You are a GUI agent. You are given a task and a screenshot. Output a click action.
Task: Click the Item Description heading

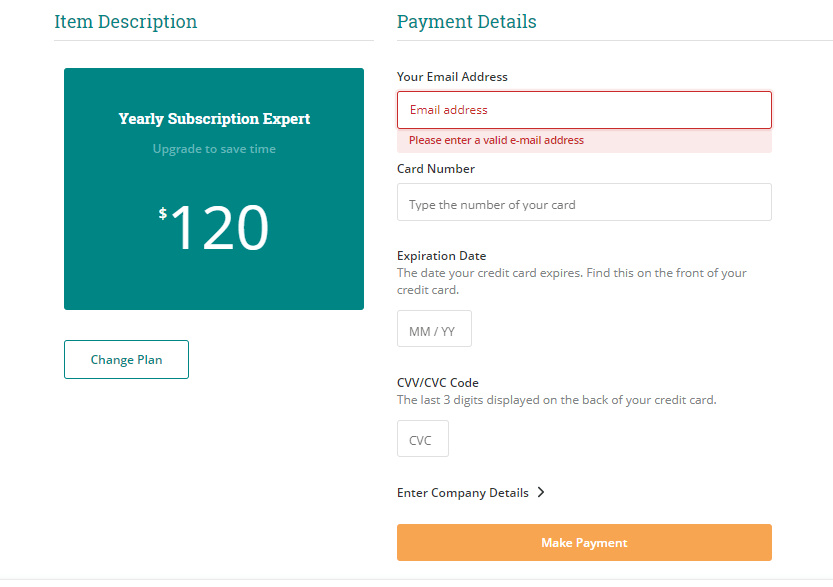click(x=125, y=21)
